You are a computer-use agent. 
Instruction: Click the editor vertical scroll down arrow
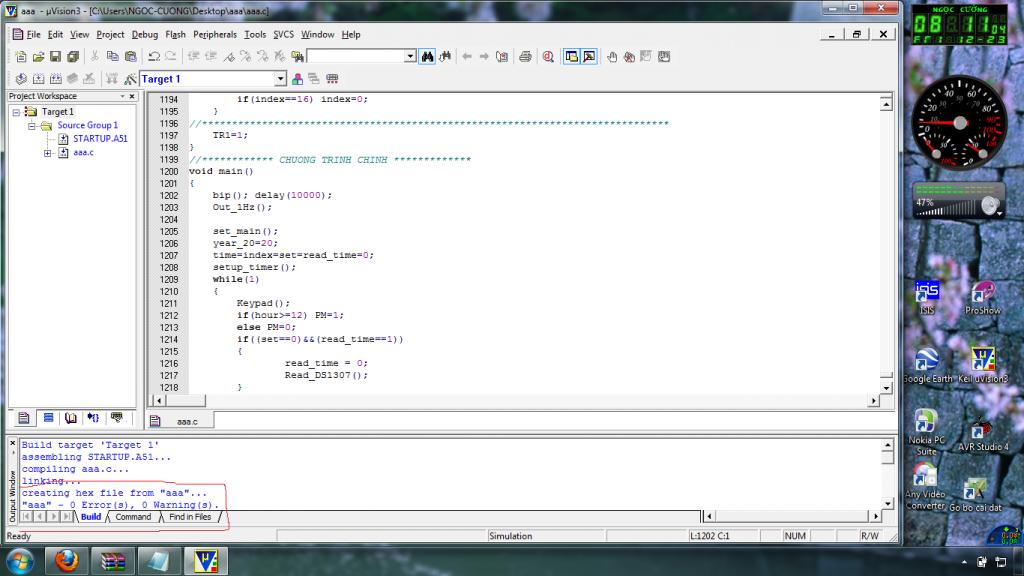click(886, 388)
